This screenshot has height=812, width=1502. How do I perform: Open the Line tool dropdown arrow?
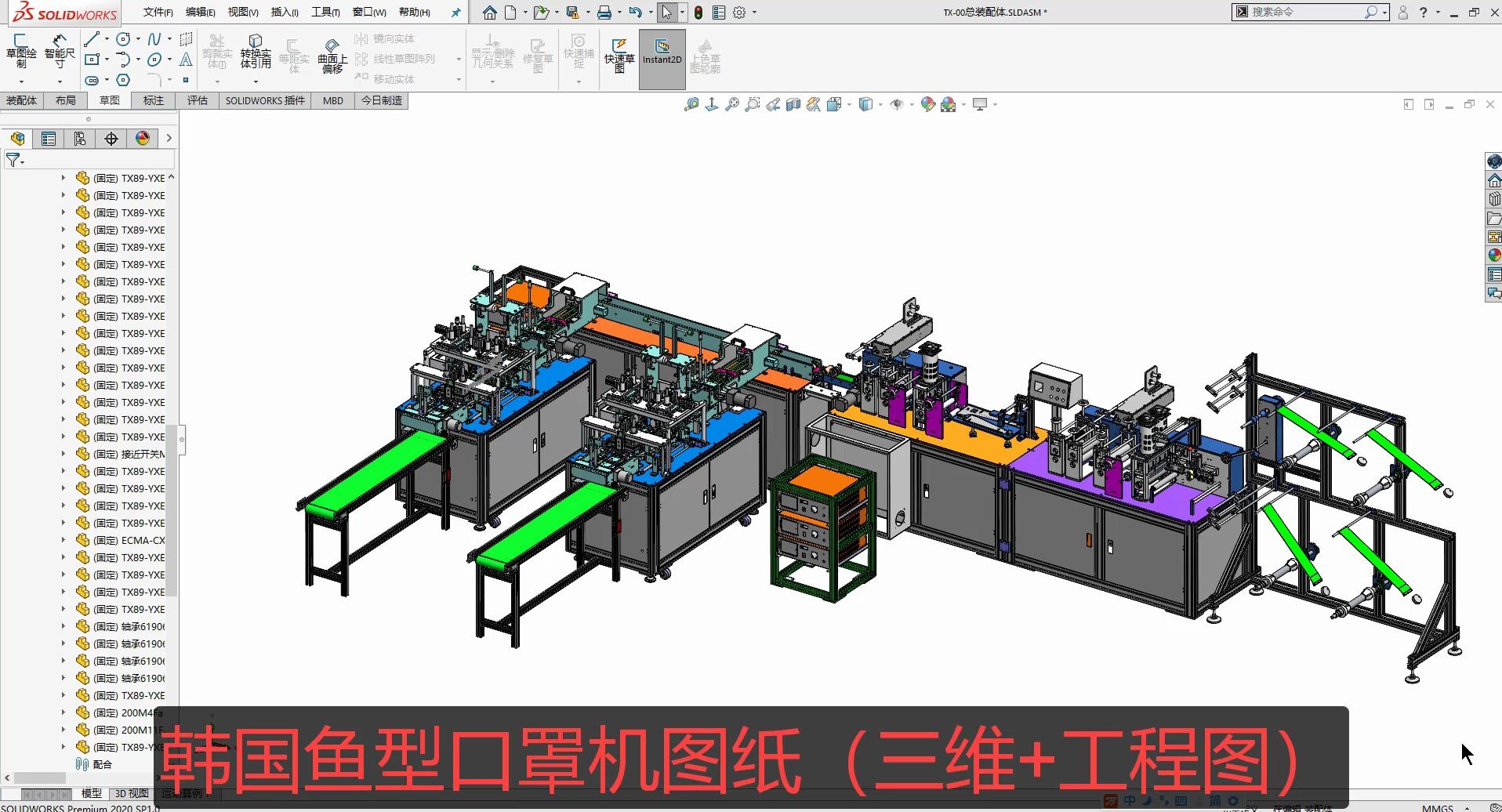point(107,38)
